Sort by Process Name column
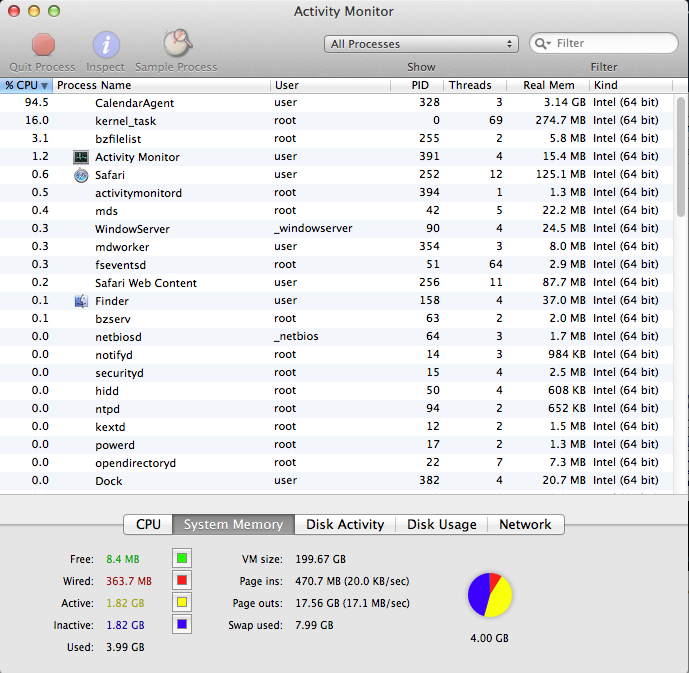Image resolution: width=689 pixels, height=673 pixels. pyautogui.click(x=161, y=85)
